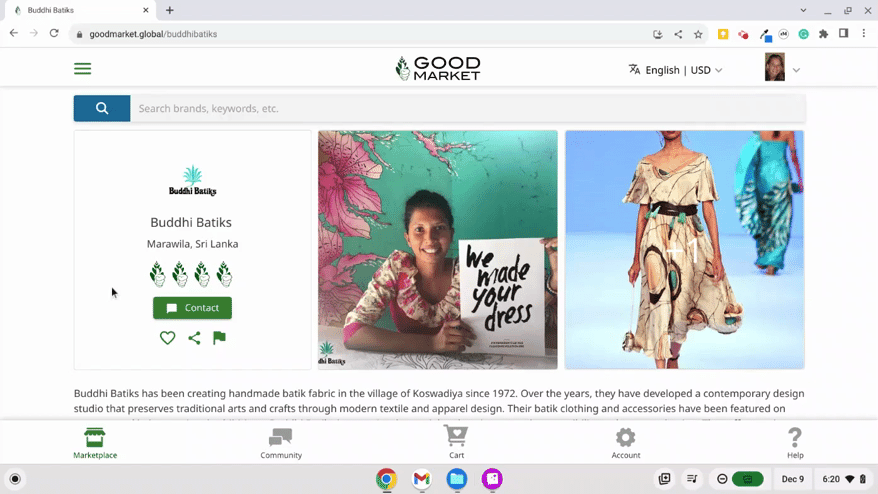Go to Account settings gear

coord(626,443)
